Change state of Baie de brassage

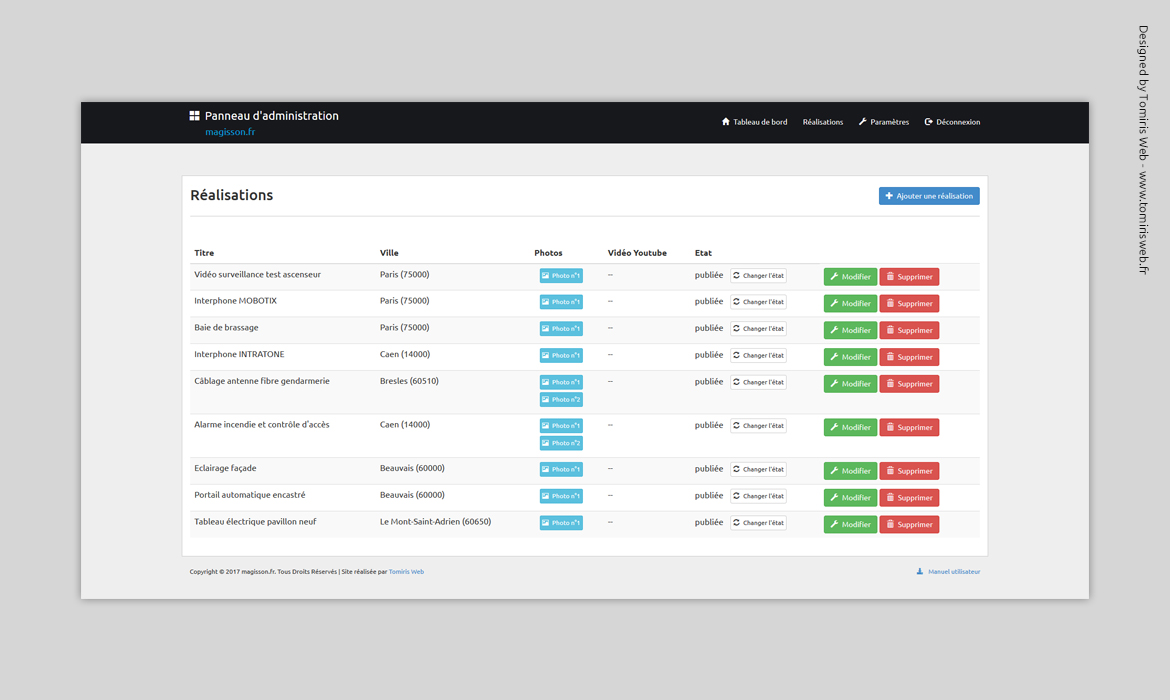[x=758, y=328]
